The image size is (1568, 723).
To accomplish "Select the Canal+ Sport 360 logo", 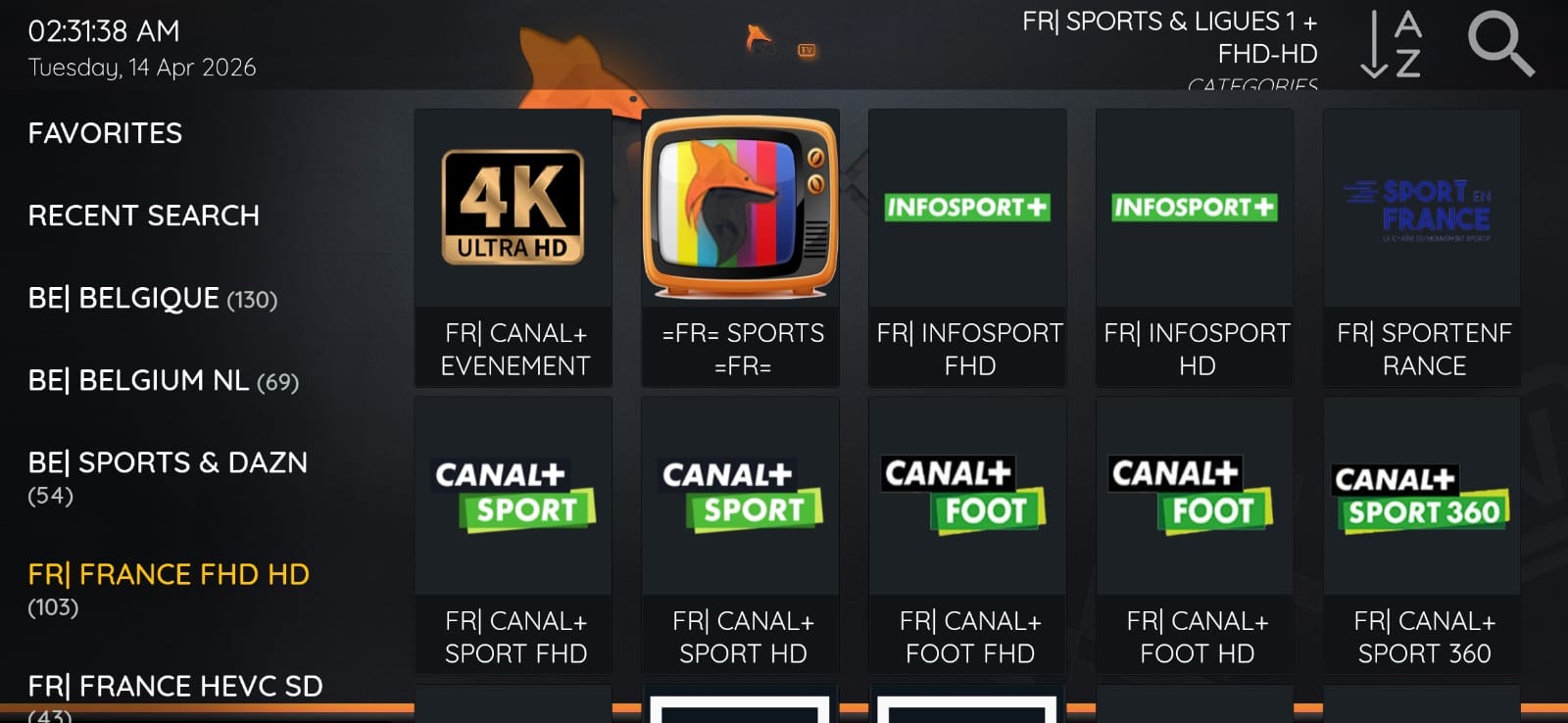I will point(1422,499).
